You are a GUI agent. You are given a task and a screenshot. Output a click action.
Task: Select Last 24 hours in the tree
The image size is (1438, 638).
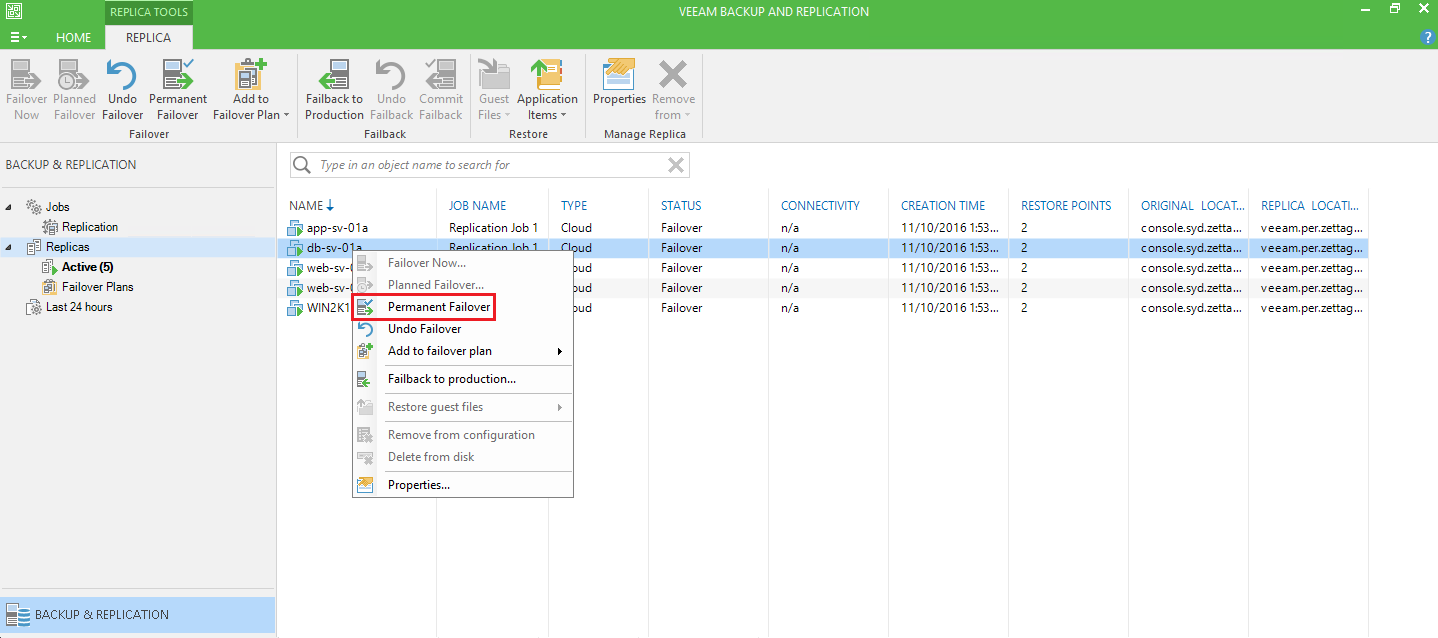(x=79, y=307)
